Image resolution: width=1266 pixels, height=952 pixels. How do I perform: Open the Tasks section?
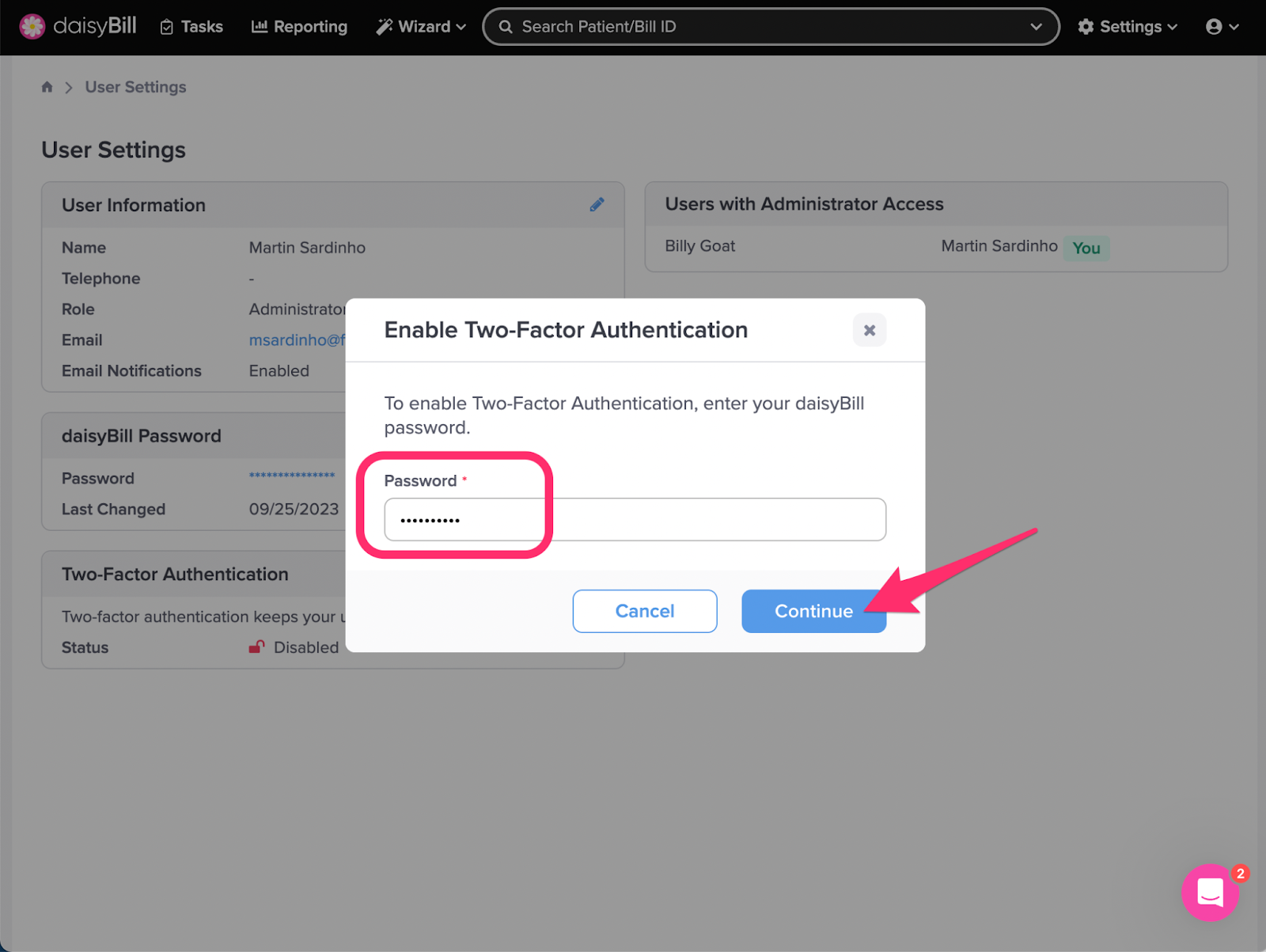[191, 26]
